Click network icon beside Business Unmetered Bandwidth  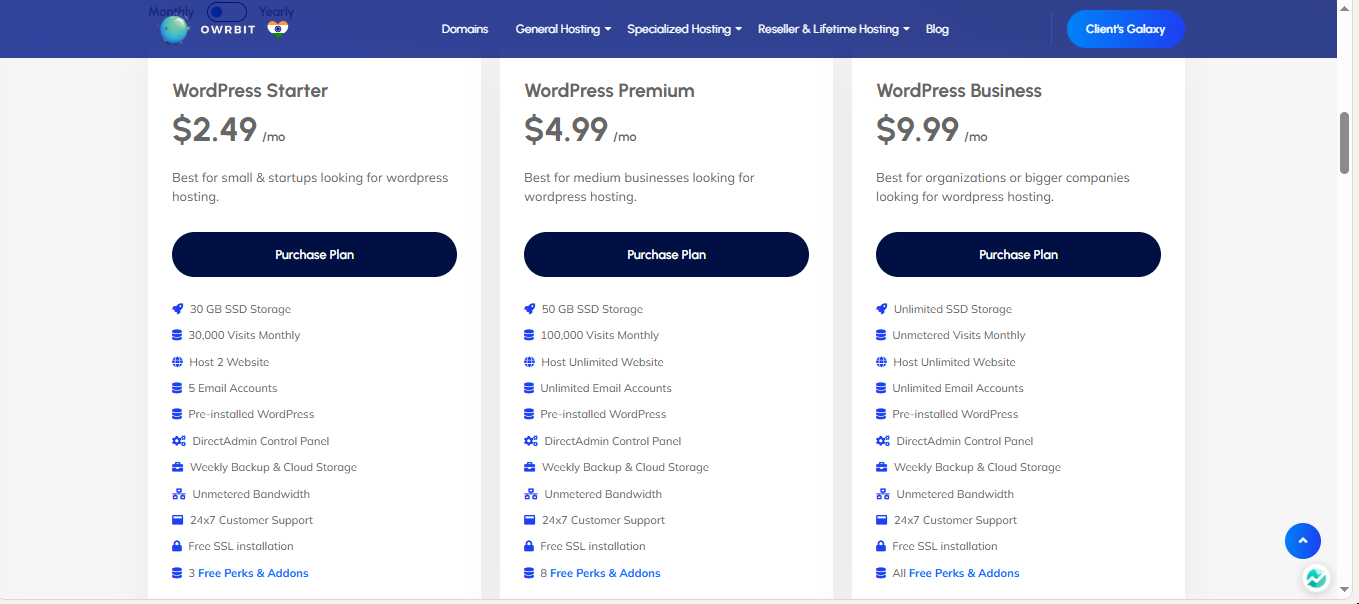click(882, 494)
